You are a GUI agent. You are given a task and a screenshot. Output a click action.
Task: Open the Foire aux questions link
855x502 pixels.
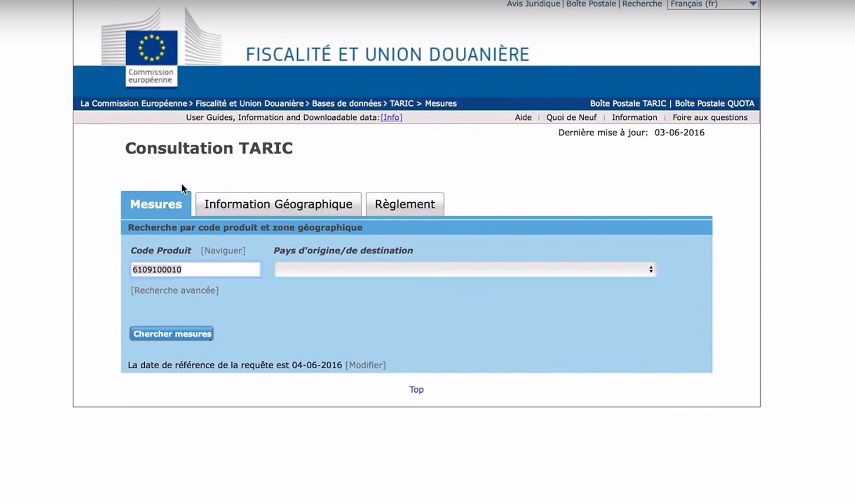pos(709,118)
